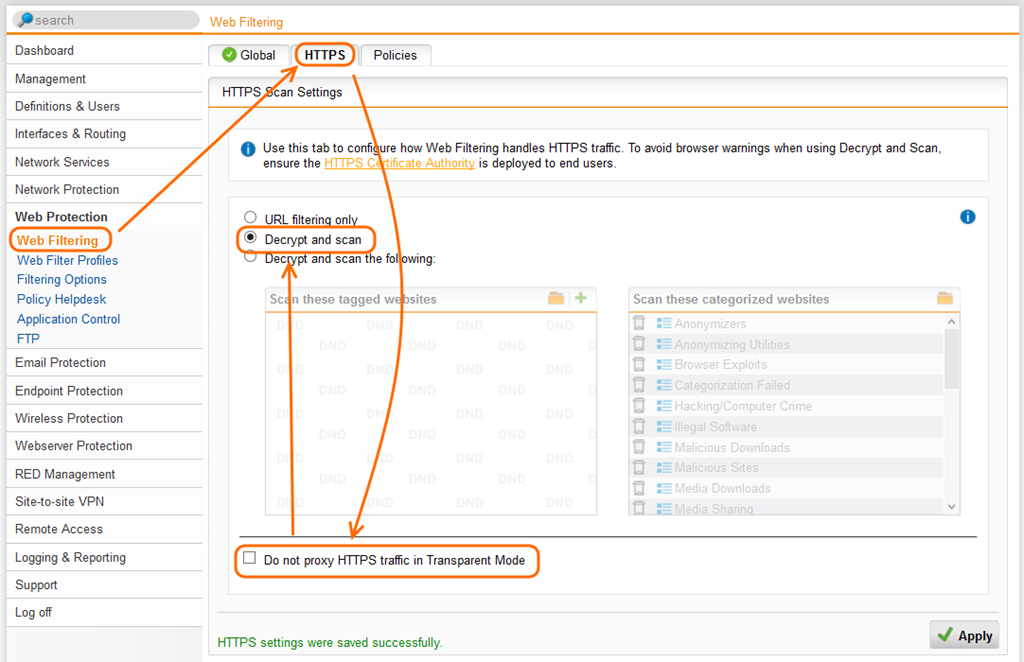The height and width of the screenshot is (662, 1024).
Task: Open folder icon in categorized websites panel
Action: 944,298
